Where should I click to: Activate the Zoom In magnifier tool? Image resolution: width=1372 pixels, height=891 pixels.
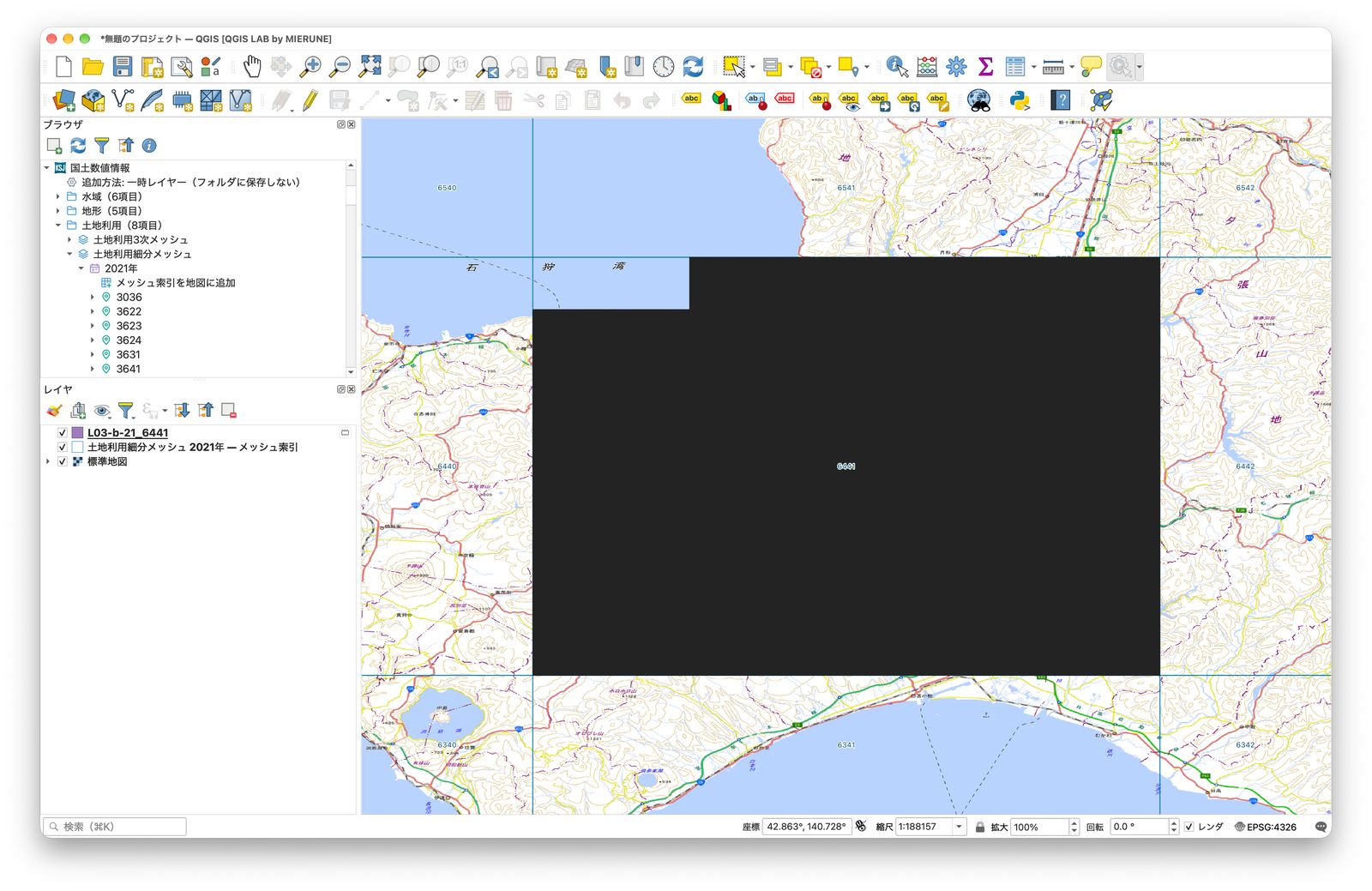click(x=310, y=66)
